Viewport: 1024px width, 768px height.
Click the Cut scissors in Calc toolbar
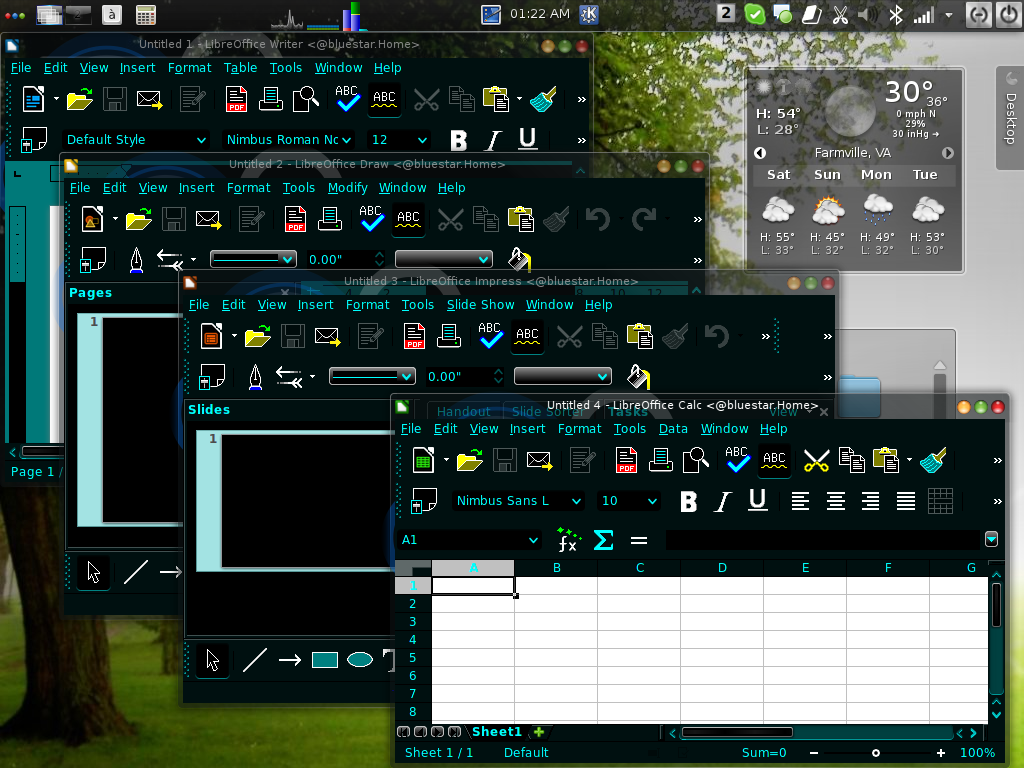pos(816,460)
